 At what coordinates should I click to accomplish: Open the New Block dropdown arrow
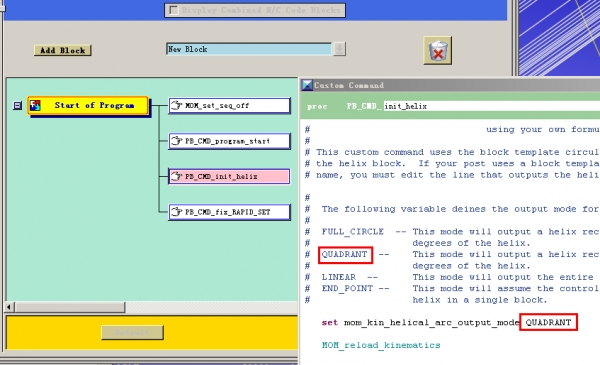pyautogui.click(x=339, y=49)
